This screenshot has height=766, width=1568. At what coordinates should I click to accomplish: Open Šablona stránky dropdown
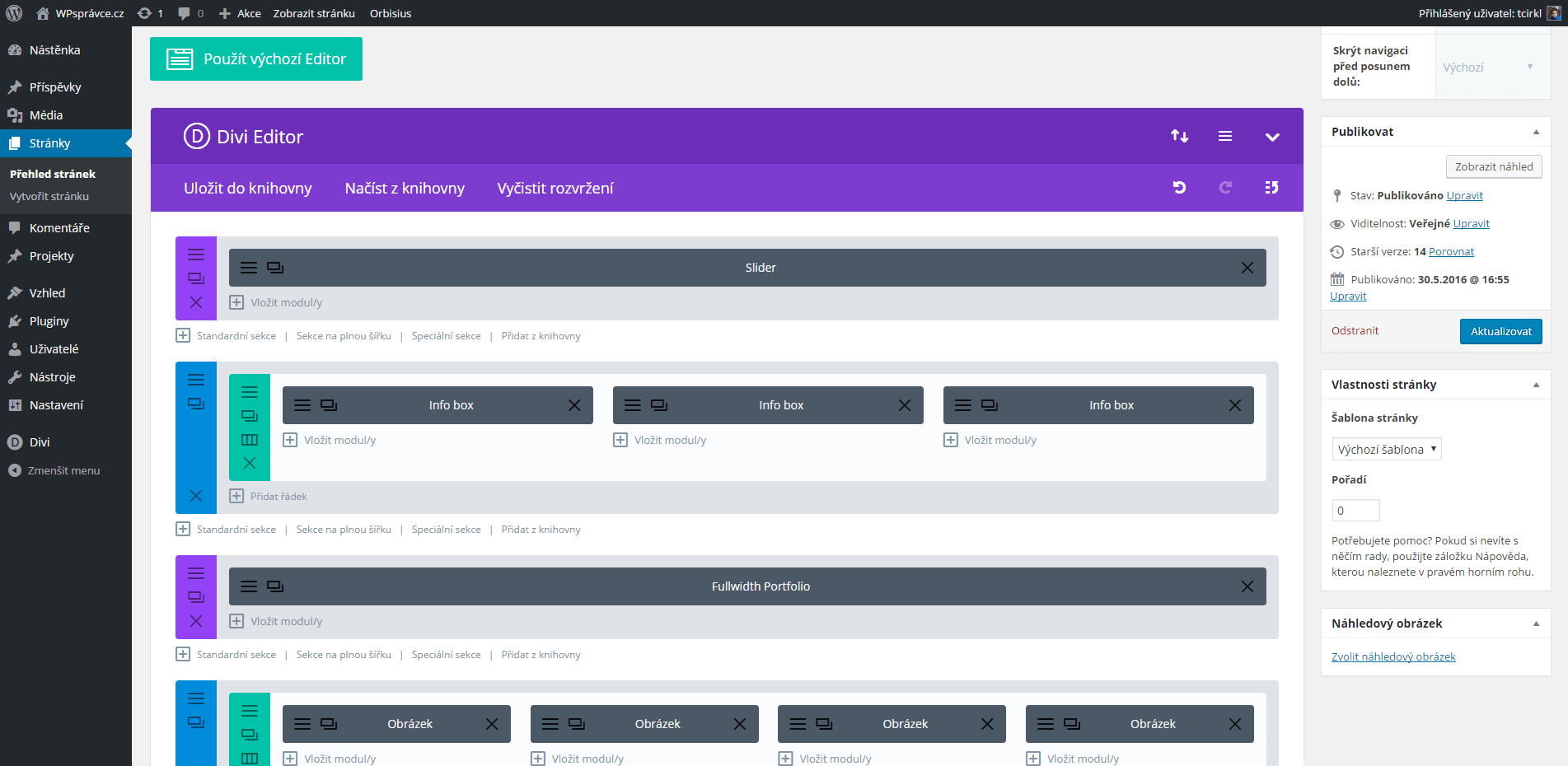coord(1387,449)
